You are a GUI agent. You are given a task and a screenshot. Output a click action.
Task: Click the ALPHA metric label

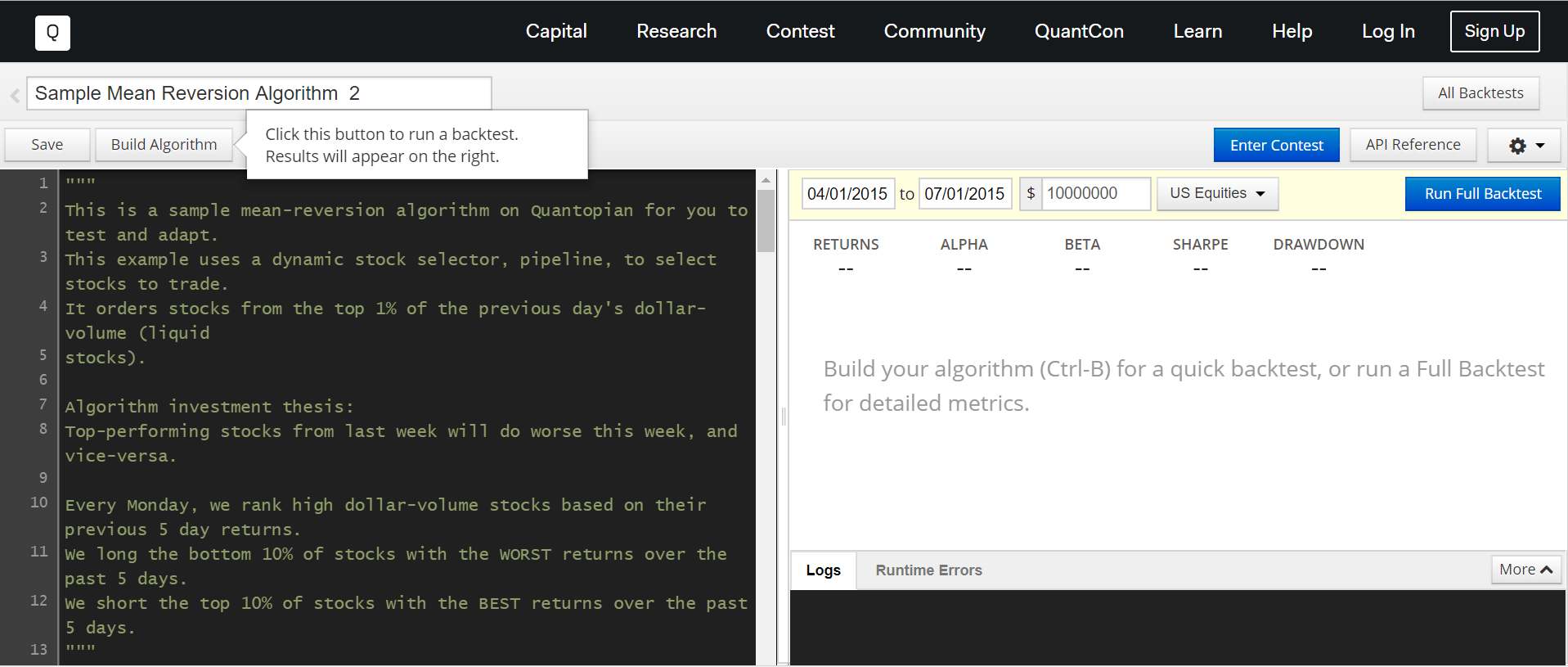tap(964, 245)
